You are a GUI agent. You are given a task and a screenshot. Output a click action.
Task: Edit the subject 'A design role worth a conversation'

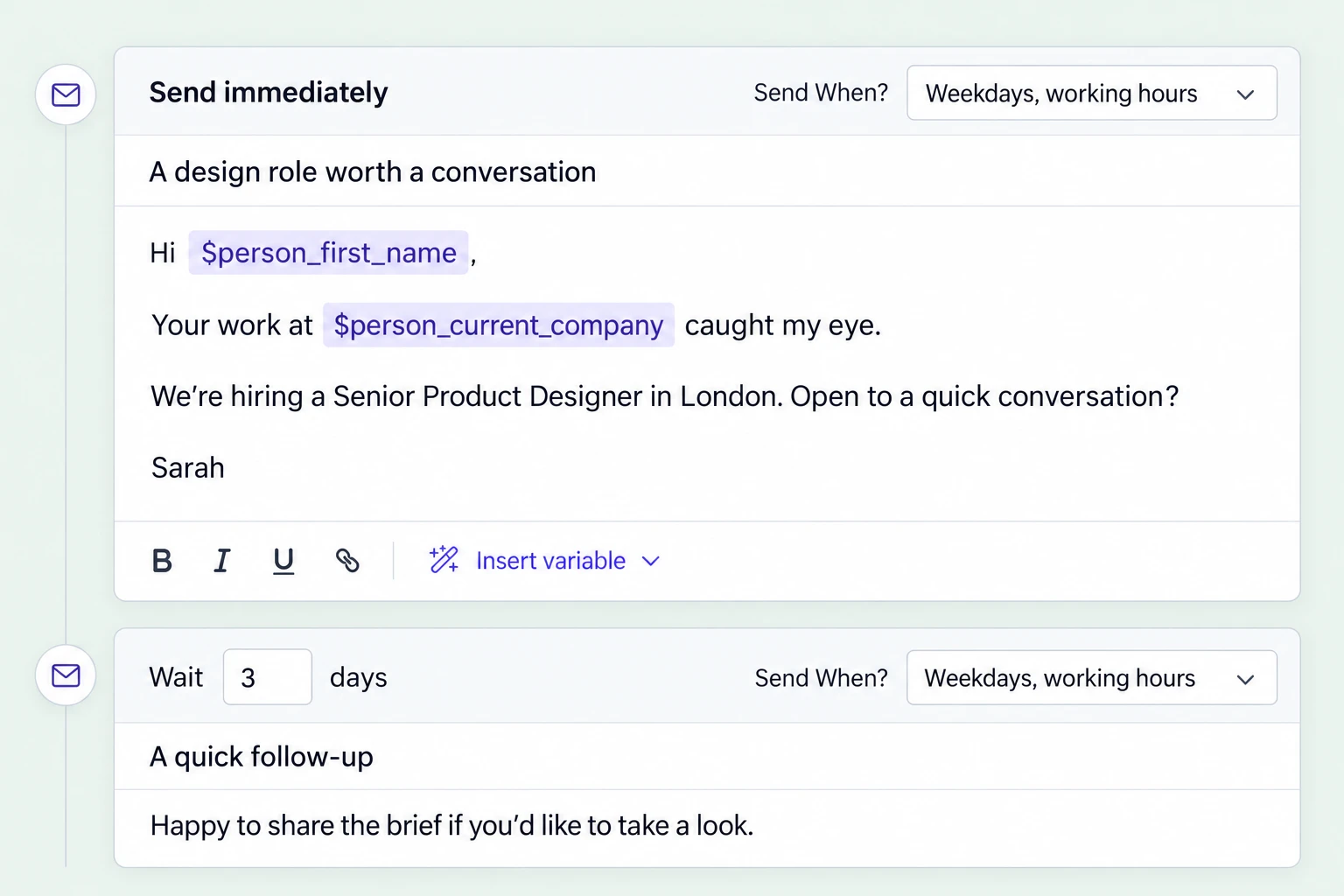click(x=707, y=171)
